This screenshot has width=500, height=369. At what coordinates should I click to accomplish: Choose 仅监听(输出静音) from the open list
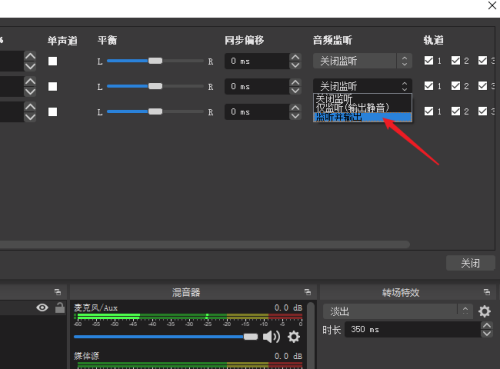click(x=362, y=108)
